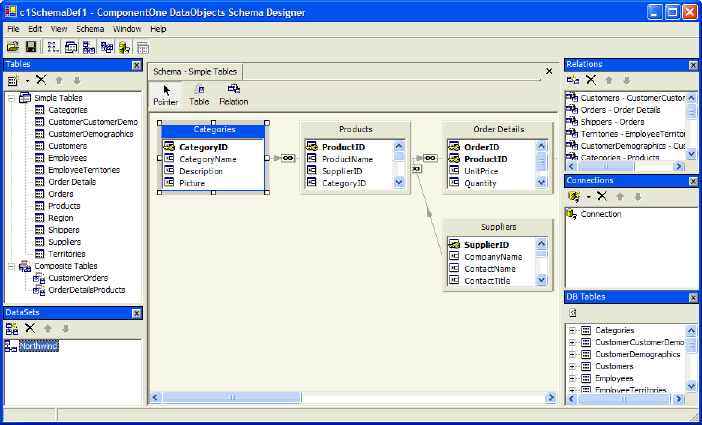This screenshot has width=702, height=425.
Task: Click the delete X icon in DataSets panel
Action: pos(30,328)
